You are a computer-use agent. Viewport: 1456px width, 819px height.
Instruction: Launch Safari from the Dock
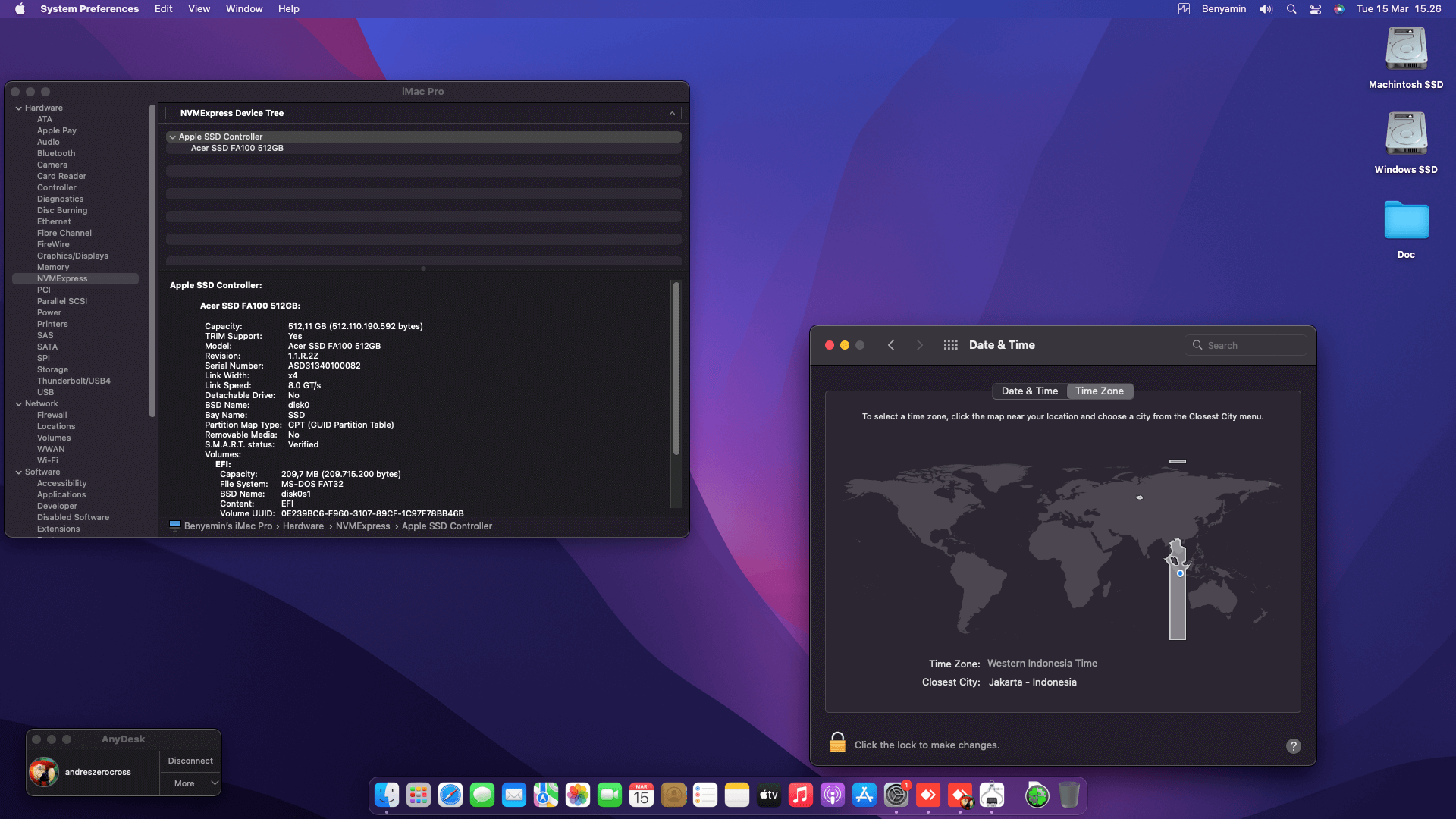450,795
